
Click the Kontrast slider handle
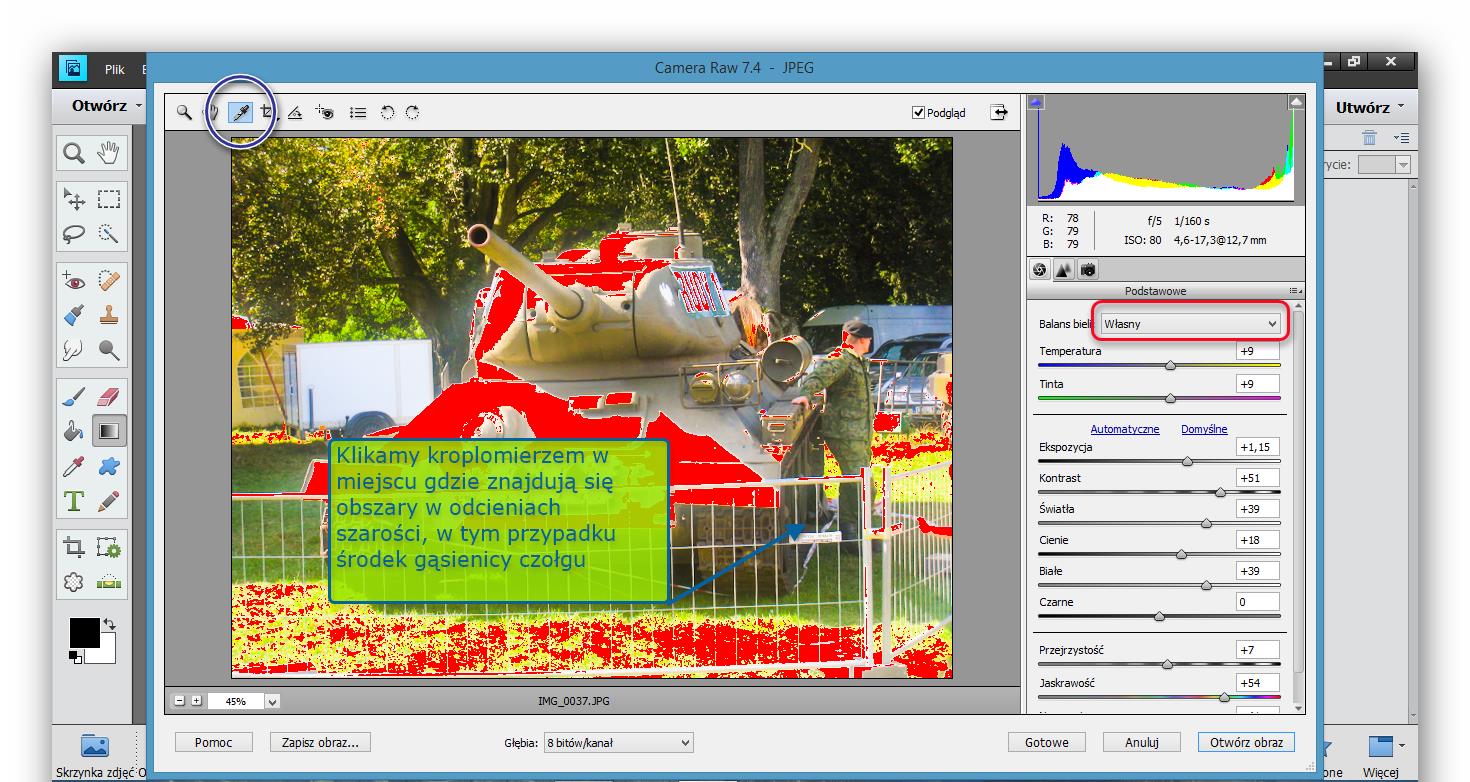click(1220, 492)
